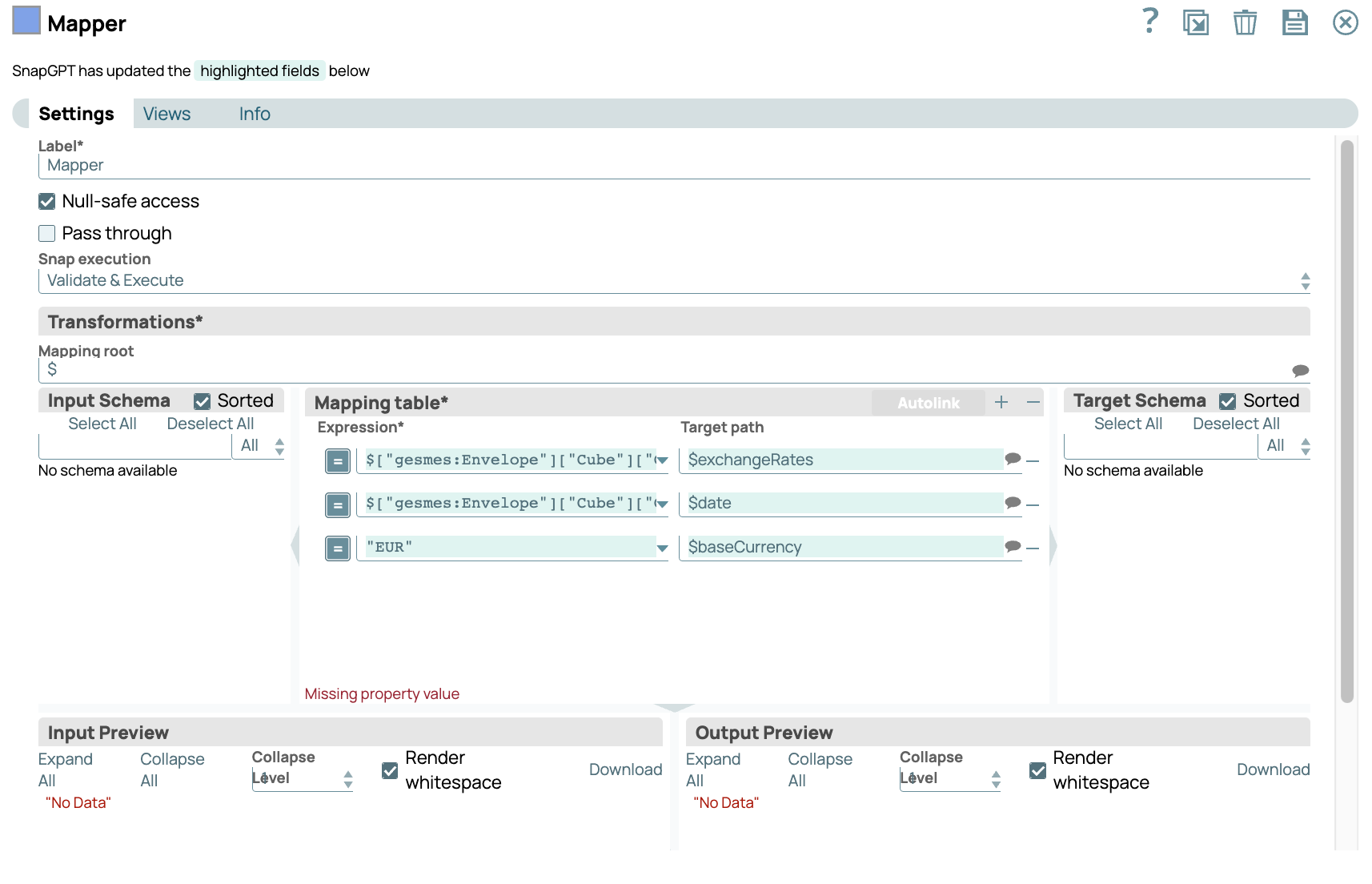Click comment bubble next to $exchangeRates
The width and height of the screenshot is (1372, 884).
(x=1013, y=459)
